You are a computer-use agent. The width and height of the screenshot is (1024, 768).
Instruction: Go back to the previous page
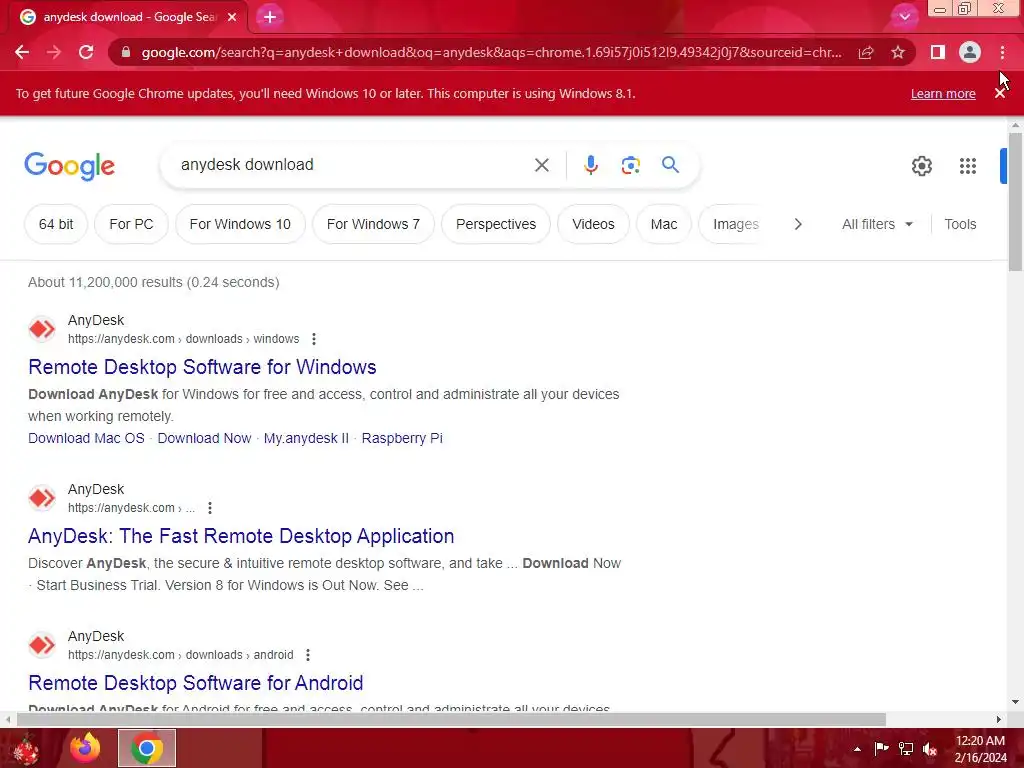tap(22, 52)
